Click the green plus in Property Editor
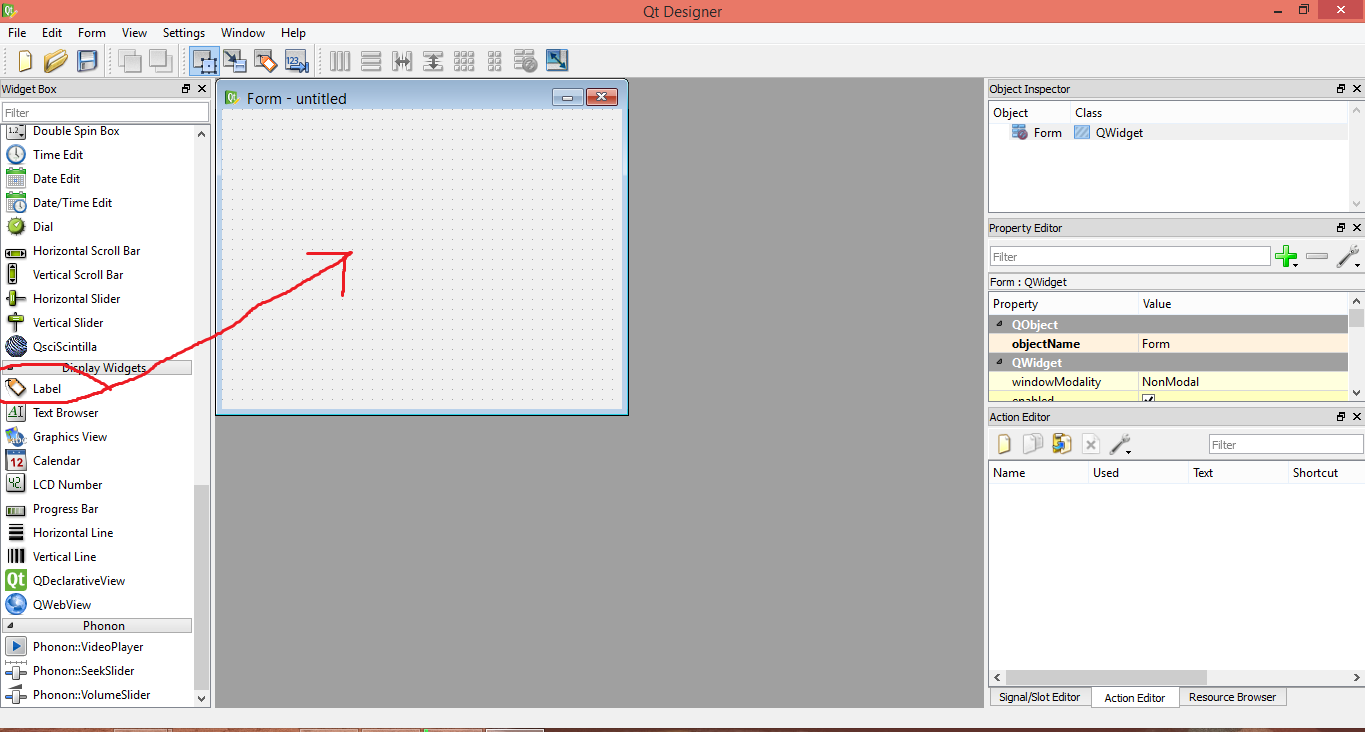The height and width of the screenshot is (732, 1365). [1287, 256]
